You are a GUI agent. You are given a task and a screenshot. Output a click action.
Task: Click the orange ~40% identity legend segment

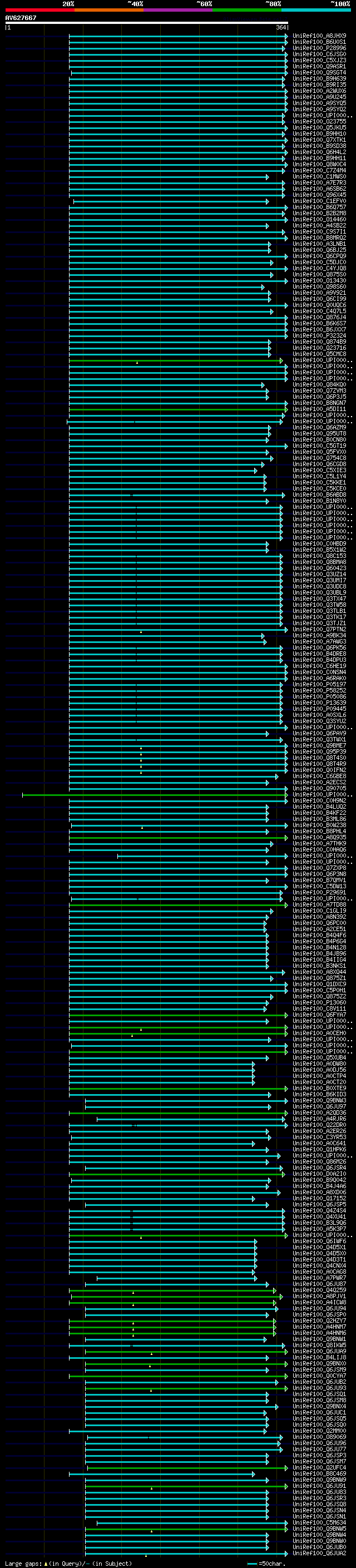pyautogui.click(x=109, y=10)
